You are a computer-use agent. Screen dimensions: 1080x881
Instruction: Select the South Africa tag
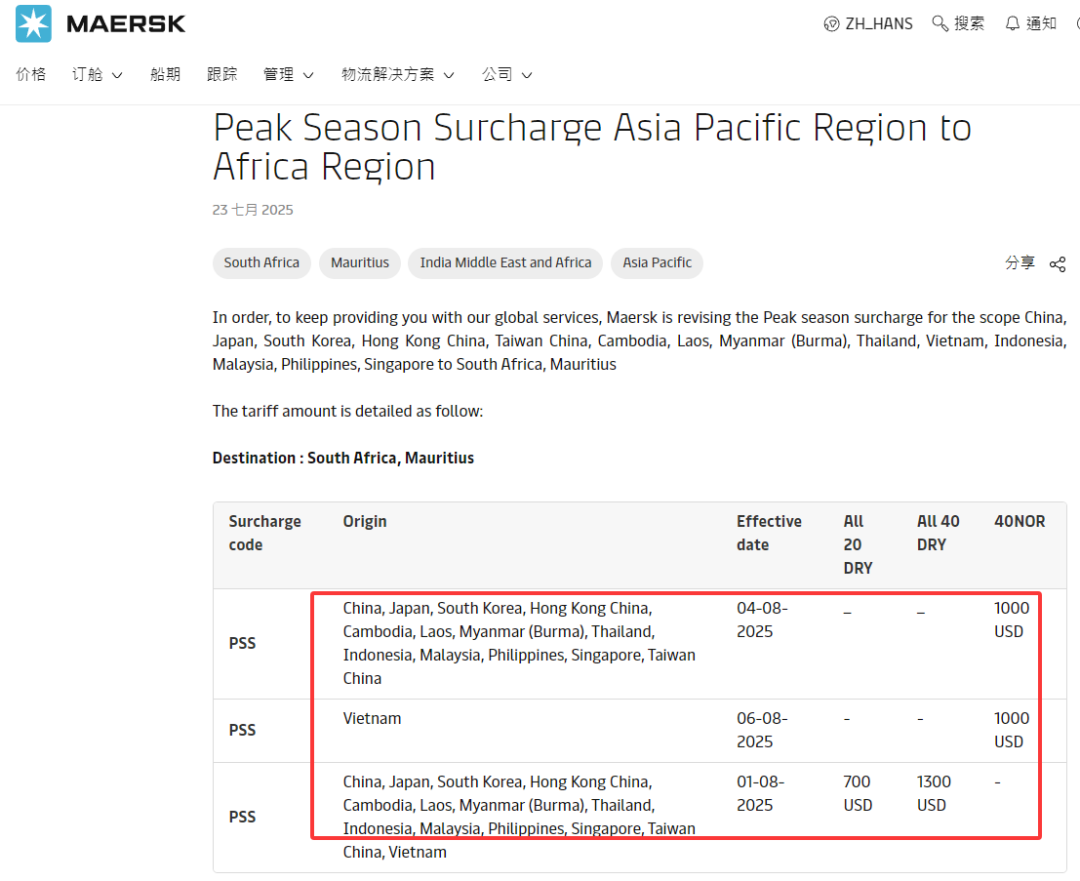[262, 263]
